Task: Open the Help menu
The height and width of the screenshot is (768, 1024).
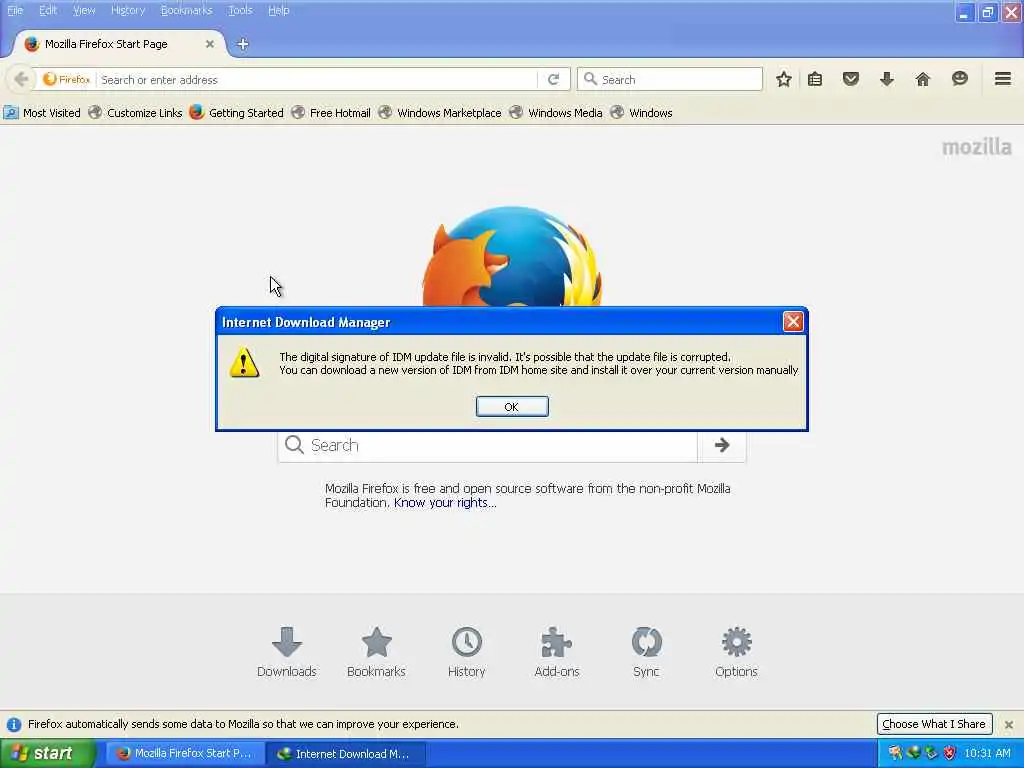Action: pyautogui.click(x=279, y=10)
